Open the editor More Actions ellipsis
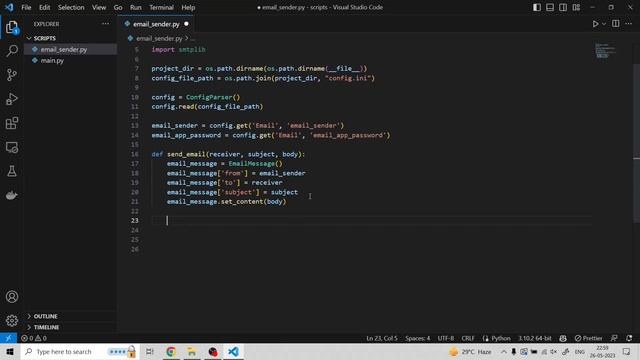Image resolution: width=640 pixels, height=360 pixels. (x=629, y=24)
